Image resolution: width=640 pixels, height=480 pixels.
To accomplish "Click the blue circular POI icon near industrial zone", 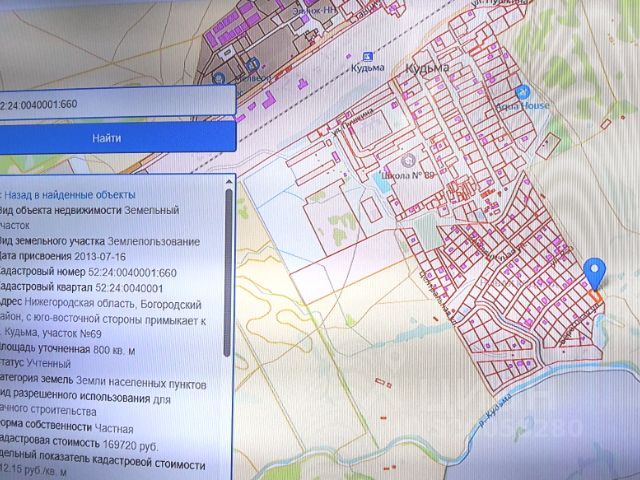I will pyautogui.click(x=252, y=64).
